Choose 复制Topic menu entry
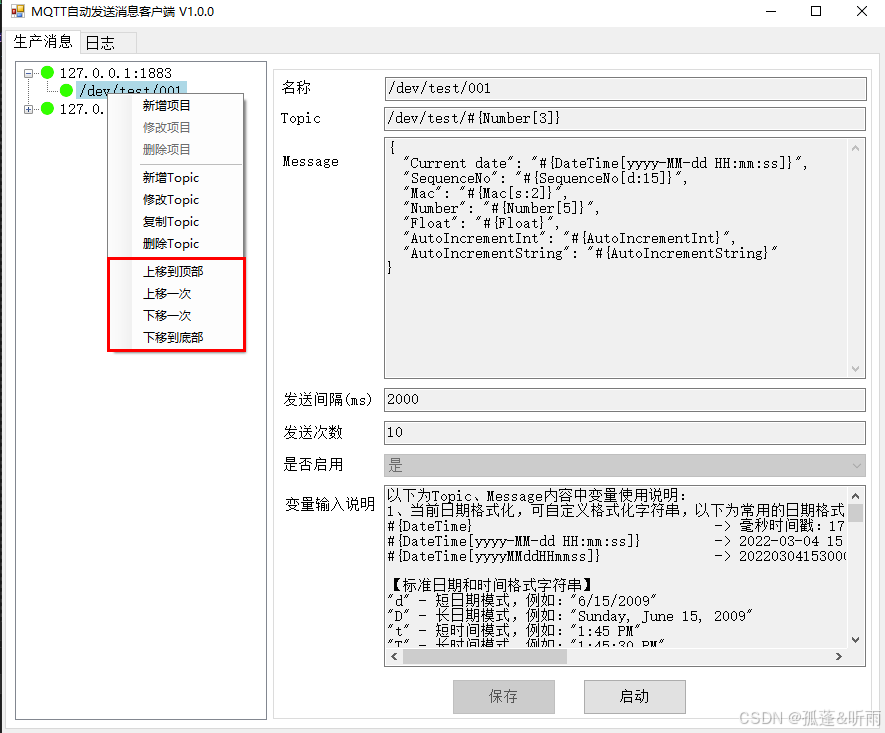 [x=171, y=222]
